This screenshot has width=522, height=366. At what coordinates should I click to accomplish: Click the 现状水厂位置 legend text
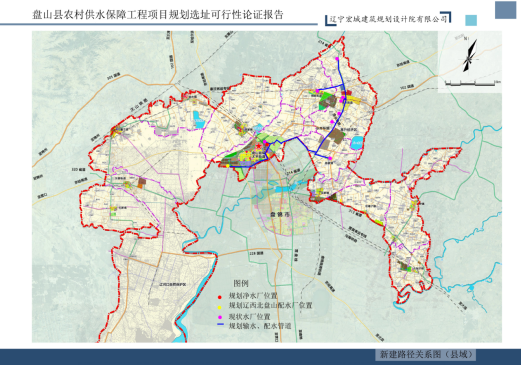point(249,316)
